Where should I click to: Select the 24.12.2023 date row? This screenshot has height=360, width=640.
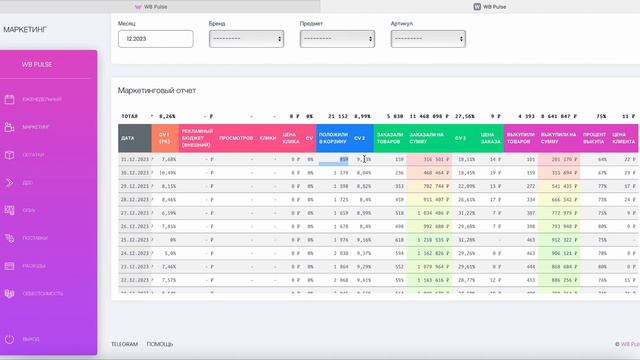pos(378,253)
